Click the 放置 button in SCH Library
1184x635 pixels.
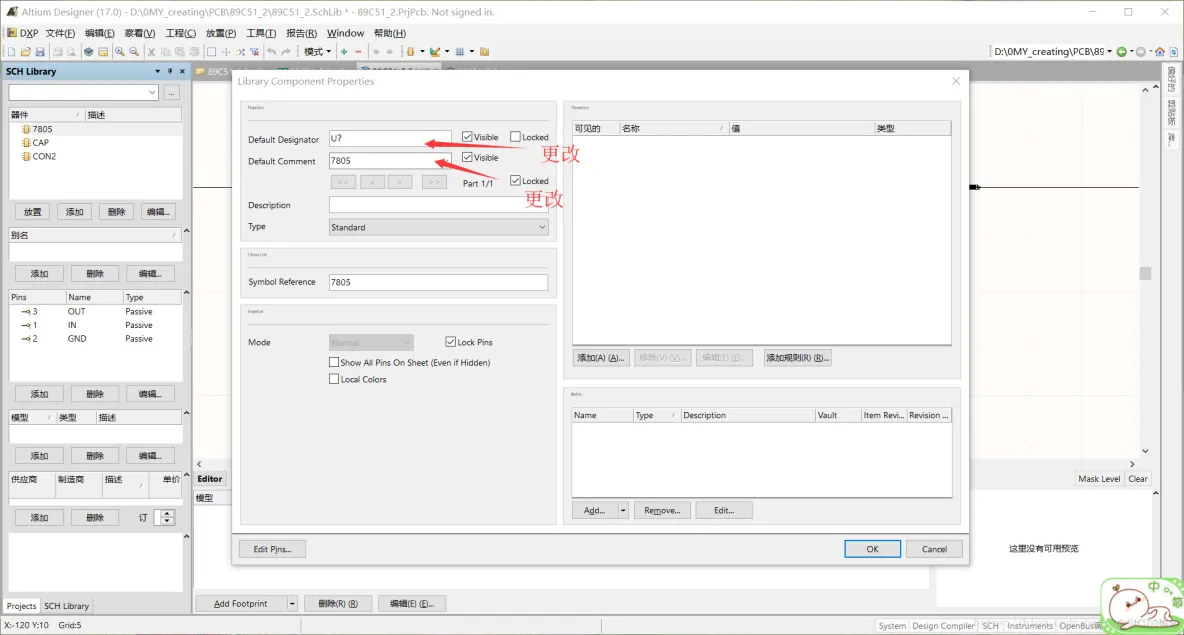[32, 212]
